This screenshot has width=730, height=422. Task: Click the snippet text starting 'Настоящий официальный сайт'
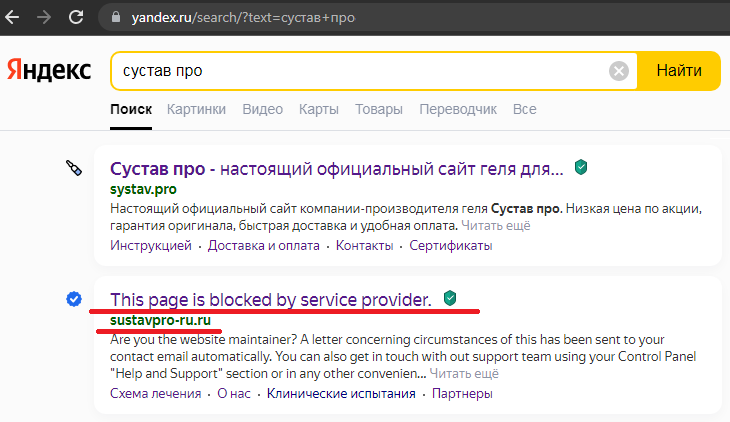pyautogui.click(x=406, y=217)
